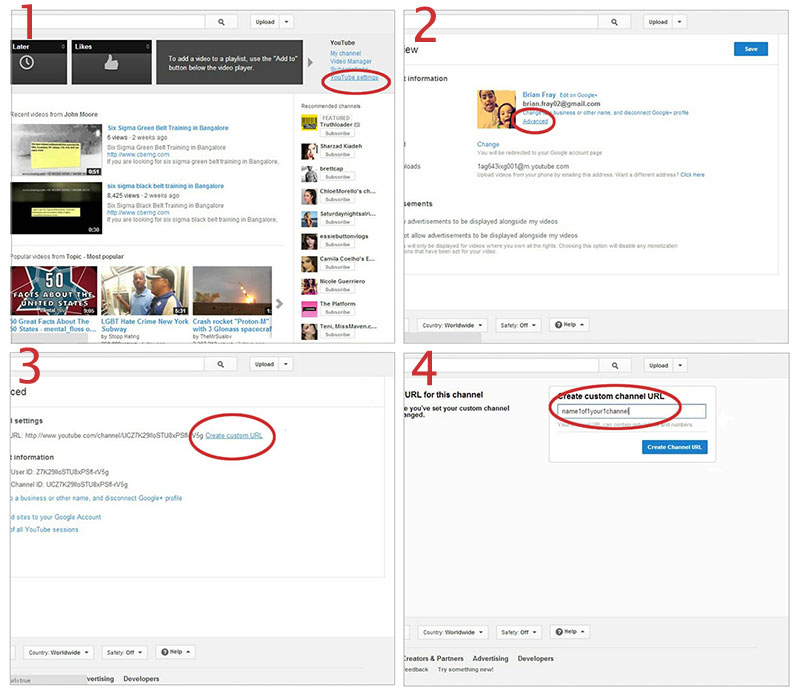Screen dimensions: 800x697
Task: Open the Proton-M rocket crash thumbnail
Action: coord(232,290)
